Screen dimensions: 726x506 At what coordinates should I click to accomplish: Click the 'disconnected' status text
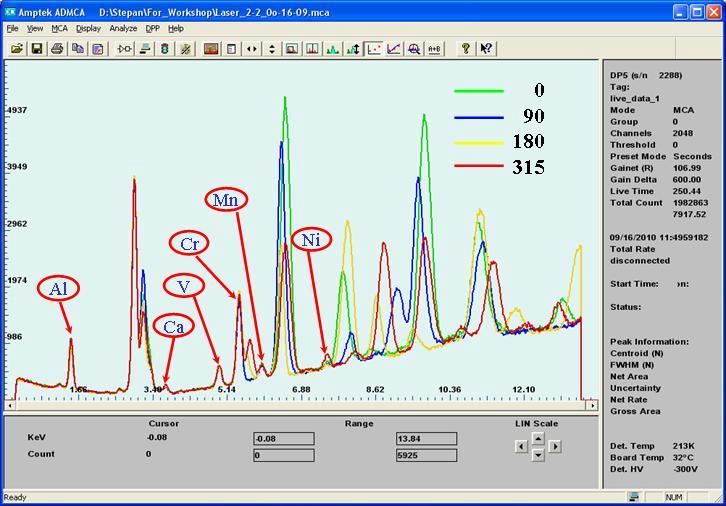coord(640,261)
